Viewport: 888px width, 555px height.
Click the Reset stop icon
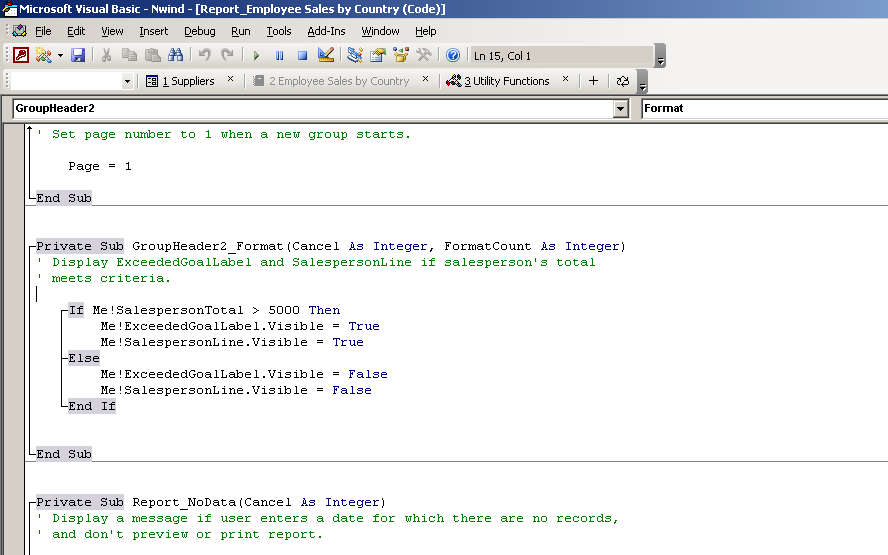coord(302,56)
